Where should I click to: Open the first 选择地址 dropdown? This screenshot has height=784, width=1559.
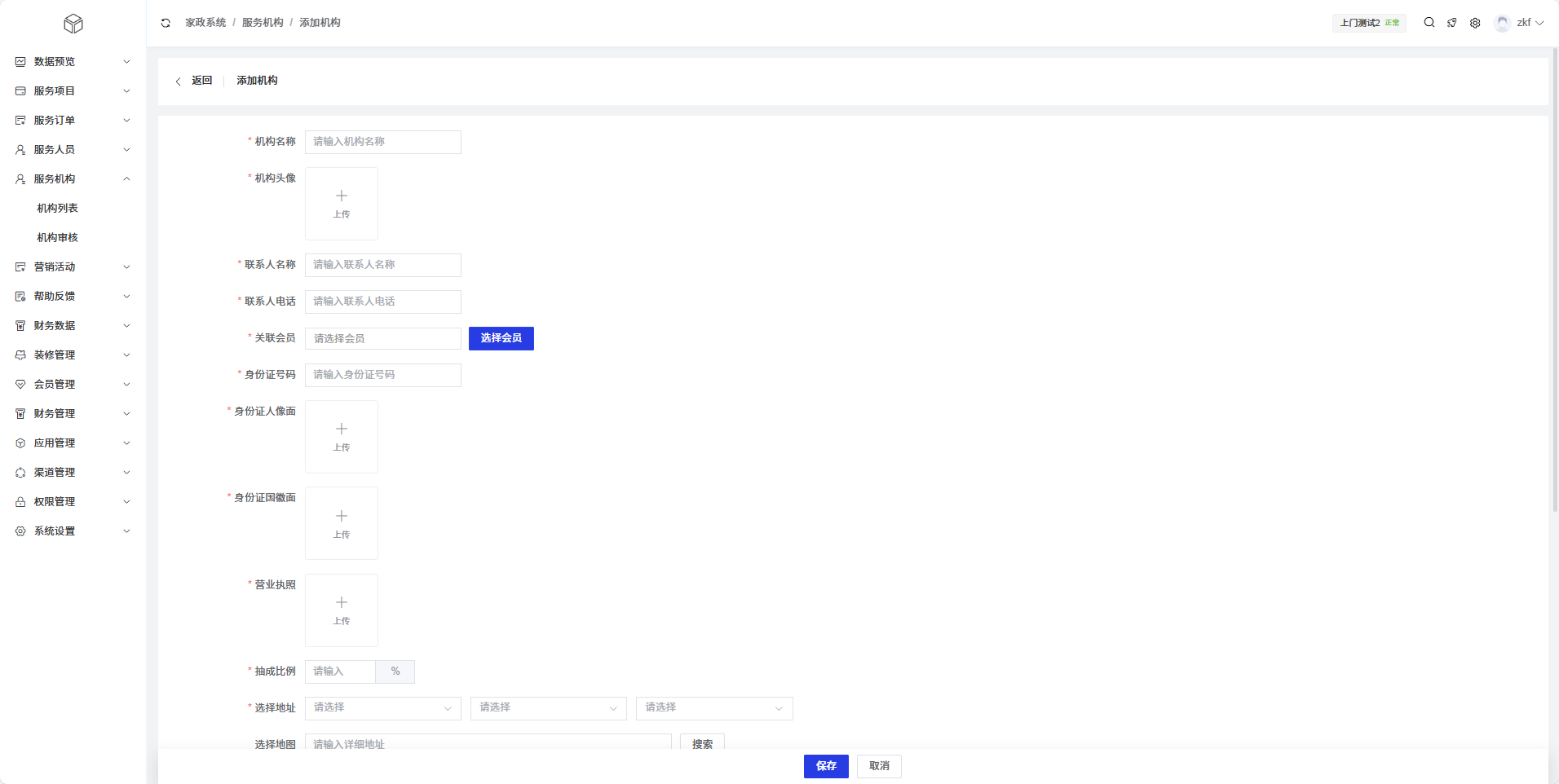(383, 708)
